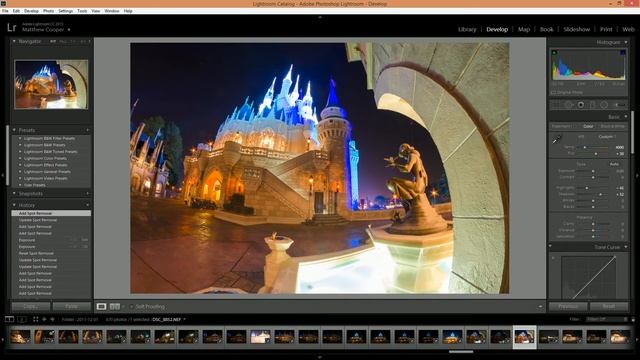
Task: Click the Paste button
Action: (x=71, y=306)
